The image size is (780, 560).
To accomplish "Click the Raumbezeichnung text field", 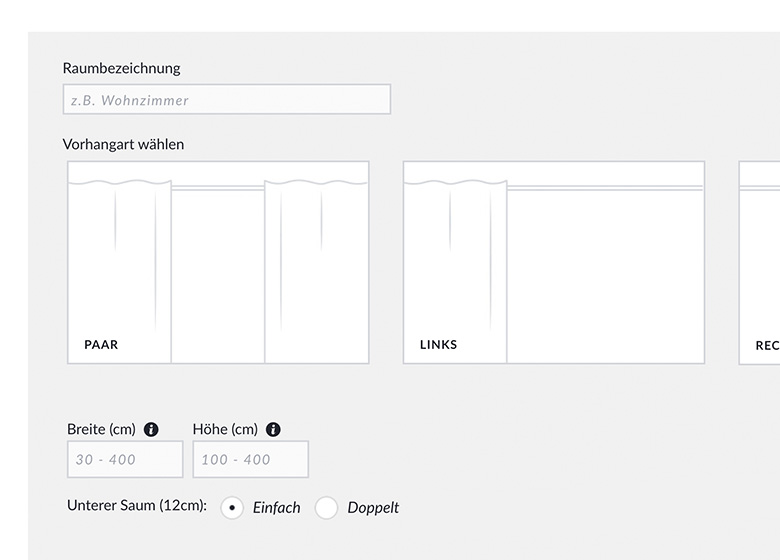I will click(x=227, y=99).
